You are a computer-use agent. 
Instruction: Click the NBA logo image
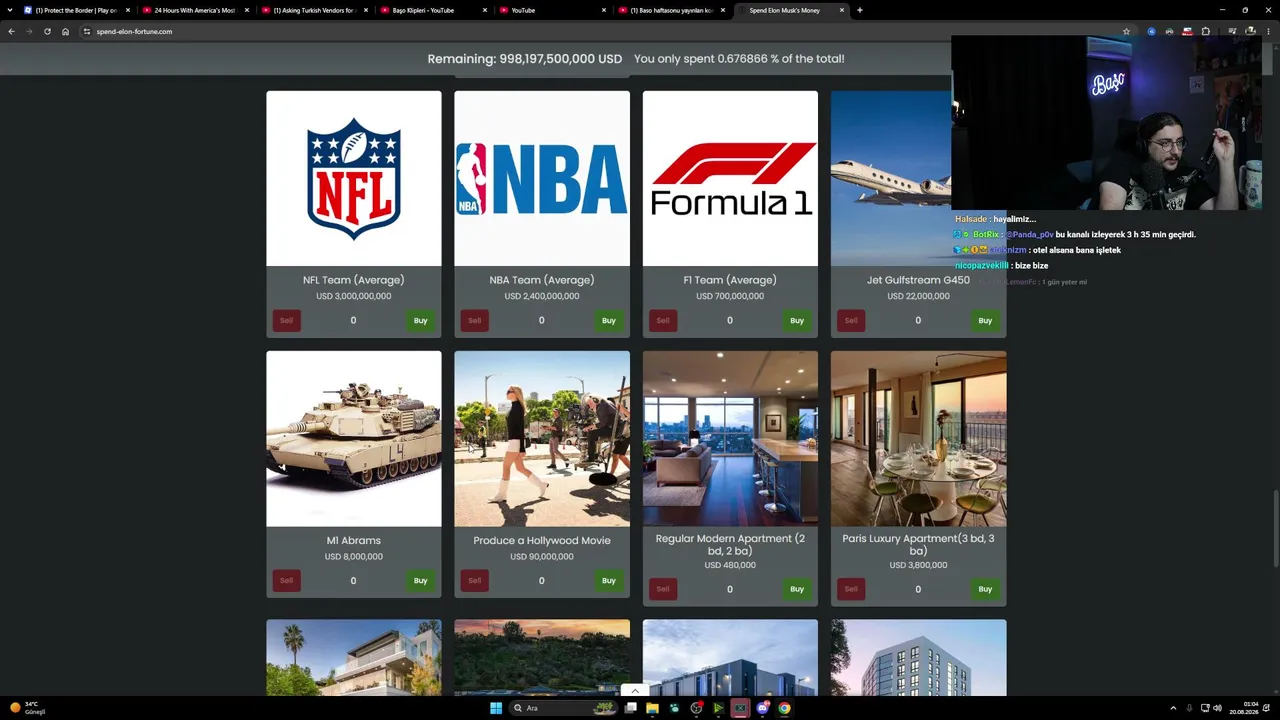[x=542, y=179]
